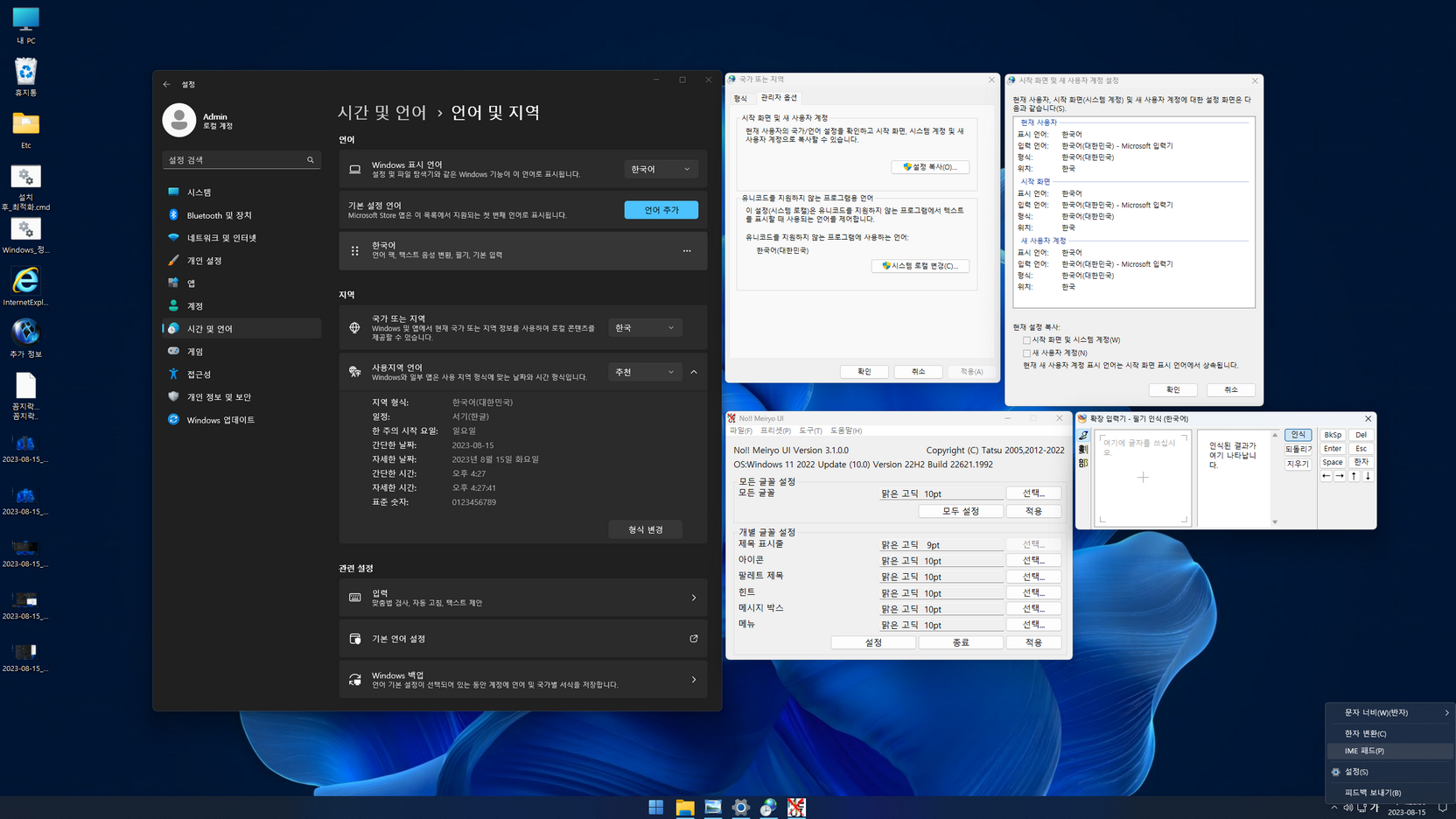The height and width of the screenshot is (819, 1456).
Task: Check 새 사용자 계정 checkbox
Action: [1026, 353]
